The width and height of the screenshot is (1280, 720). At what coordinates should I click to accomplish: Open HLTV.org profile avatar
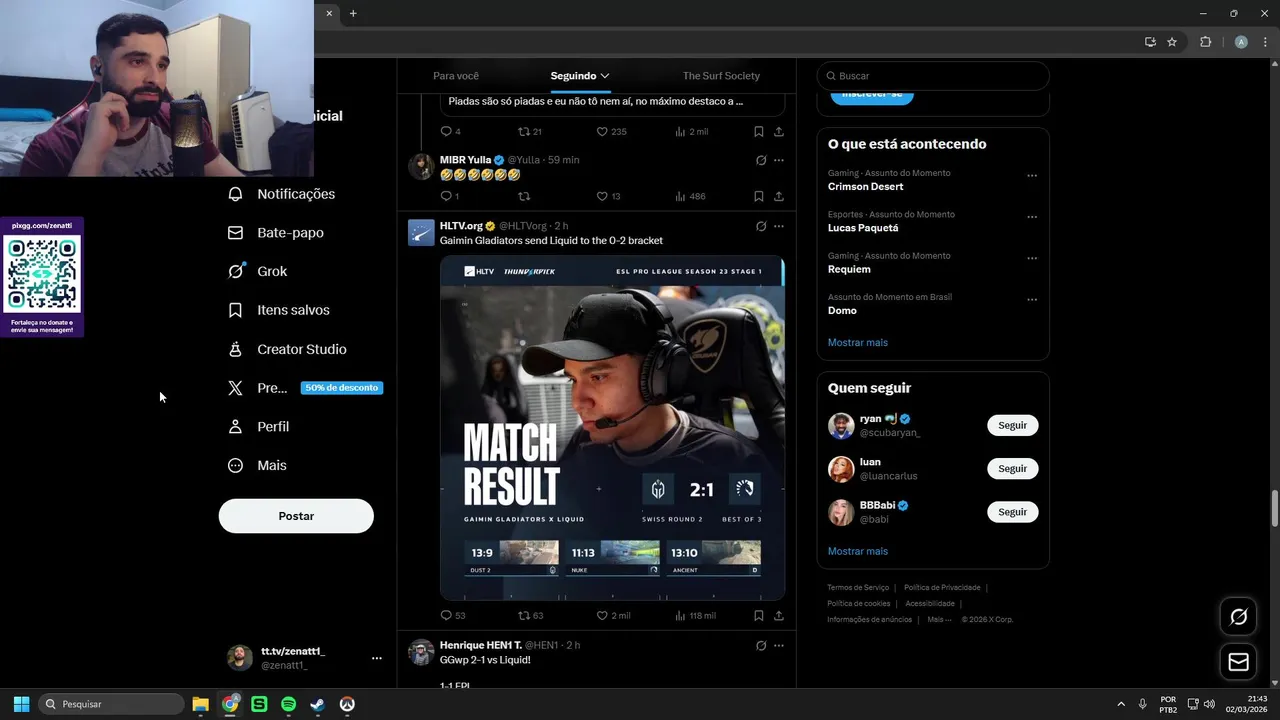(421, 233)
